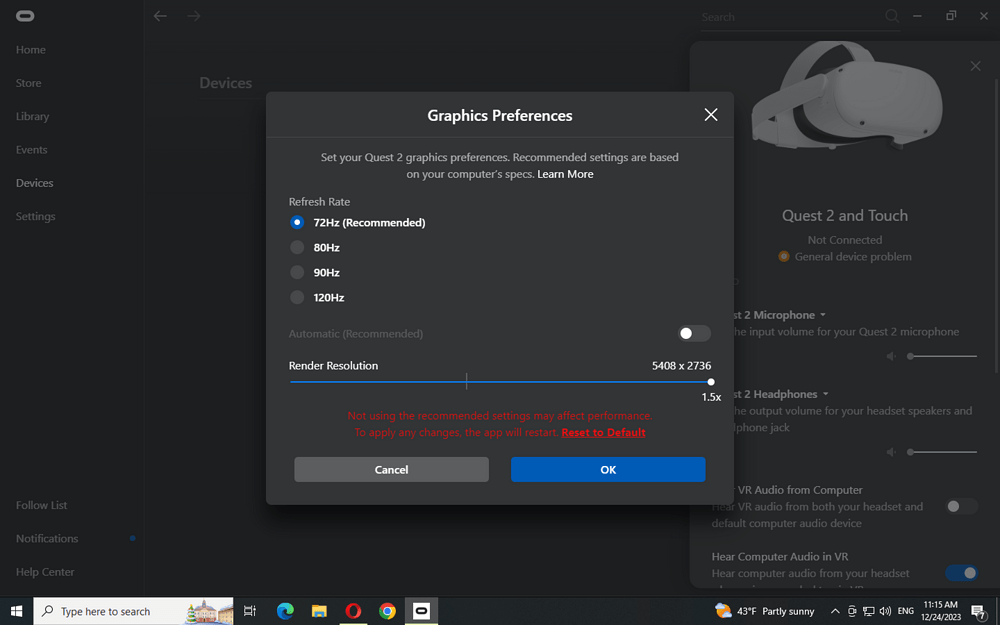Expand the Quest 2 Microphone dropdown
Screen dimensions: 1000x625
(823, 315)
